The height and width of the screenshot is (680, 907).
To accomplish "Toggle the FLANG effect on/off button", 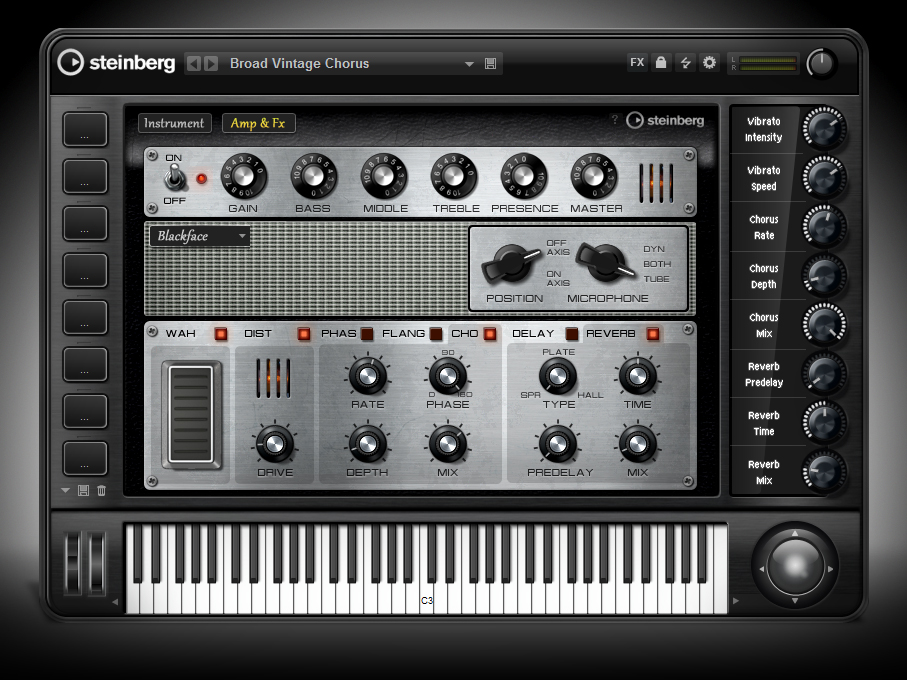I will pos(436,334).
